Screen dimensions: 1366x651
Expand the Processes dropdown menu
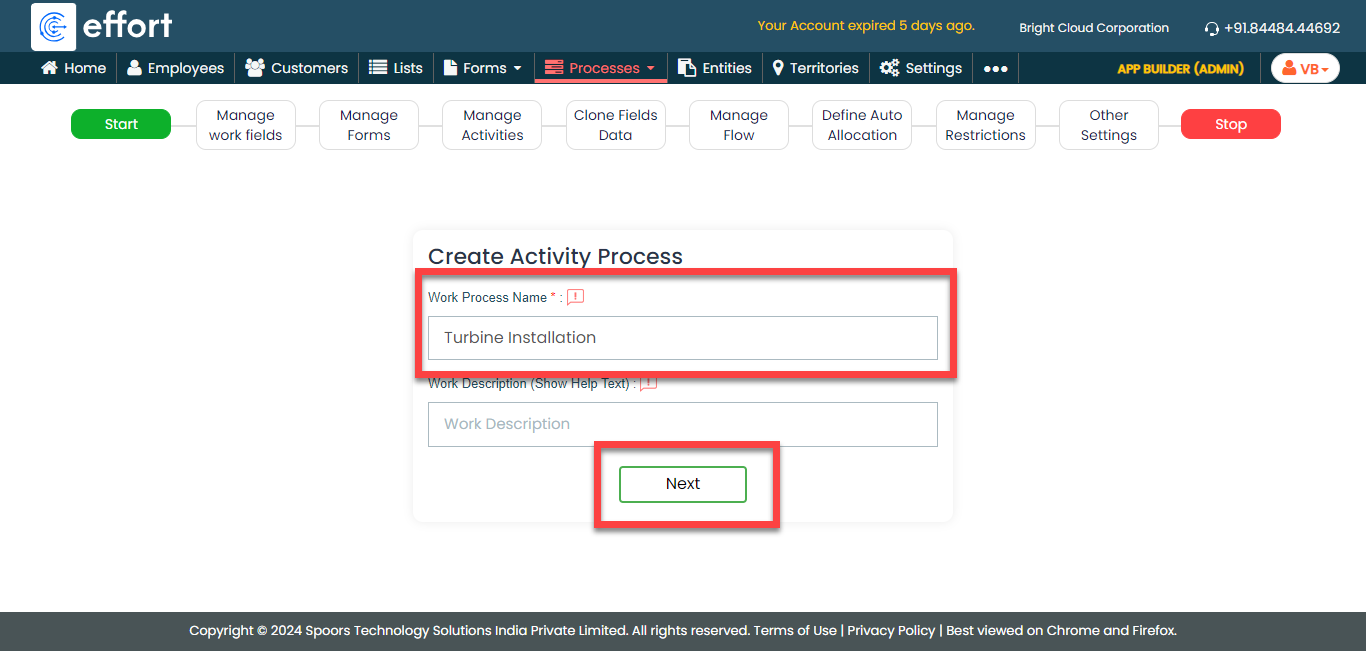[600, 68]
